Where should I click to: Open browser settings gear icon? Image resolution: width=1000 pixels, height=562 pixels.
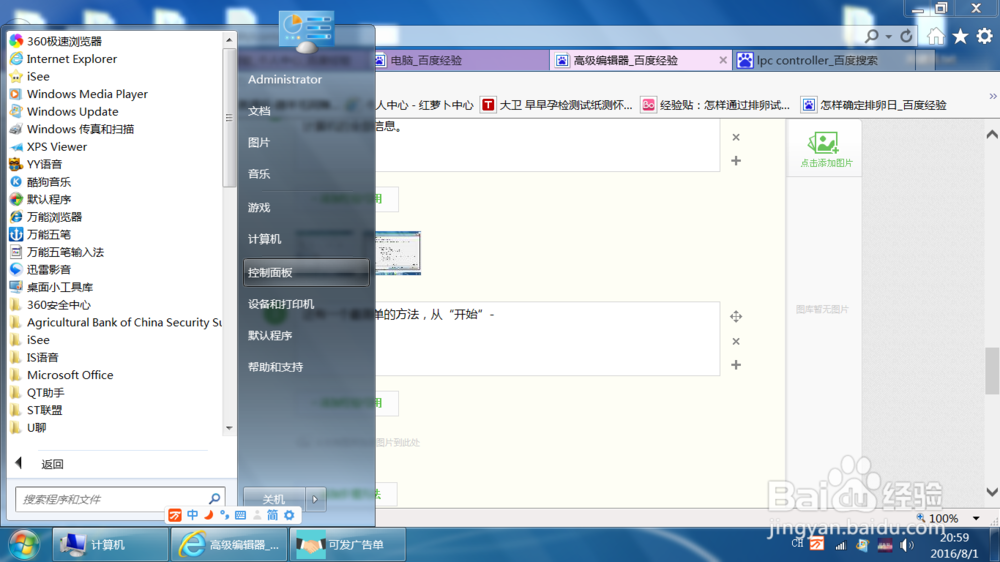tap(985, 36)
